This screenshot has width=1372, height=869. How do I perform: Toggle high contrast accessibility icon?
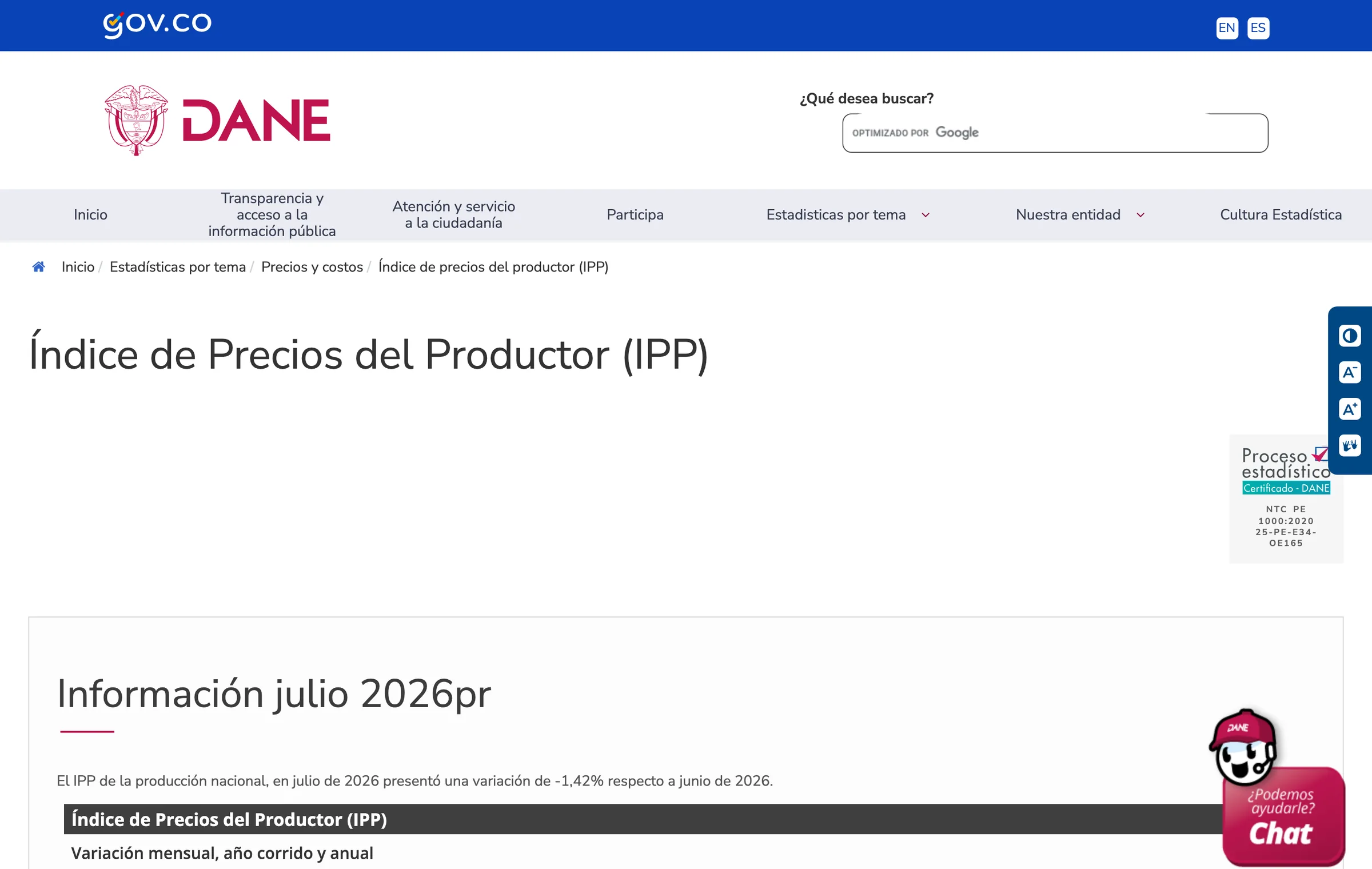(x=1350, y=336)
